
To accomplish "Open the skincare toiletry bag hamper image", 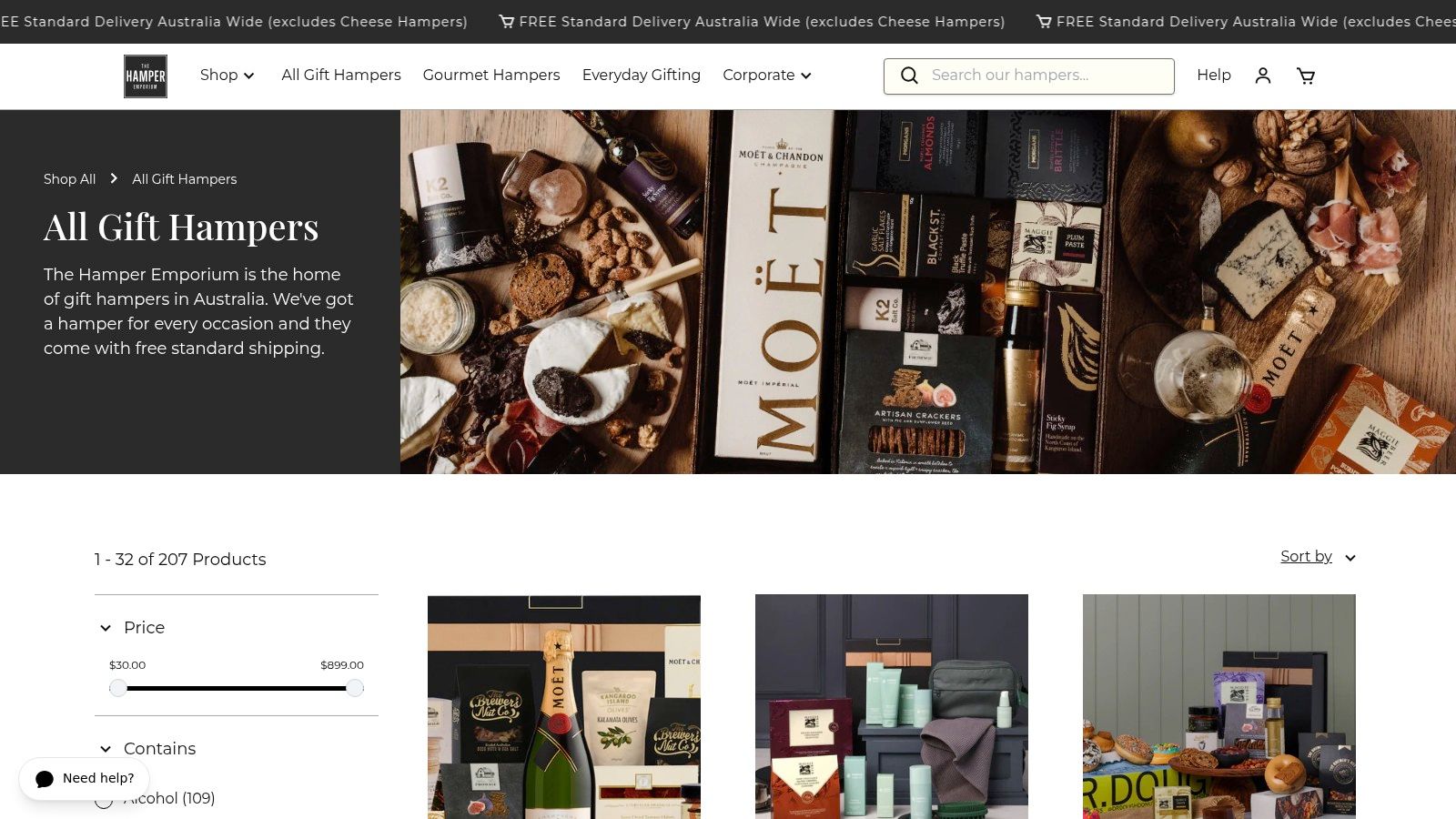I will (892, 707).
